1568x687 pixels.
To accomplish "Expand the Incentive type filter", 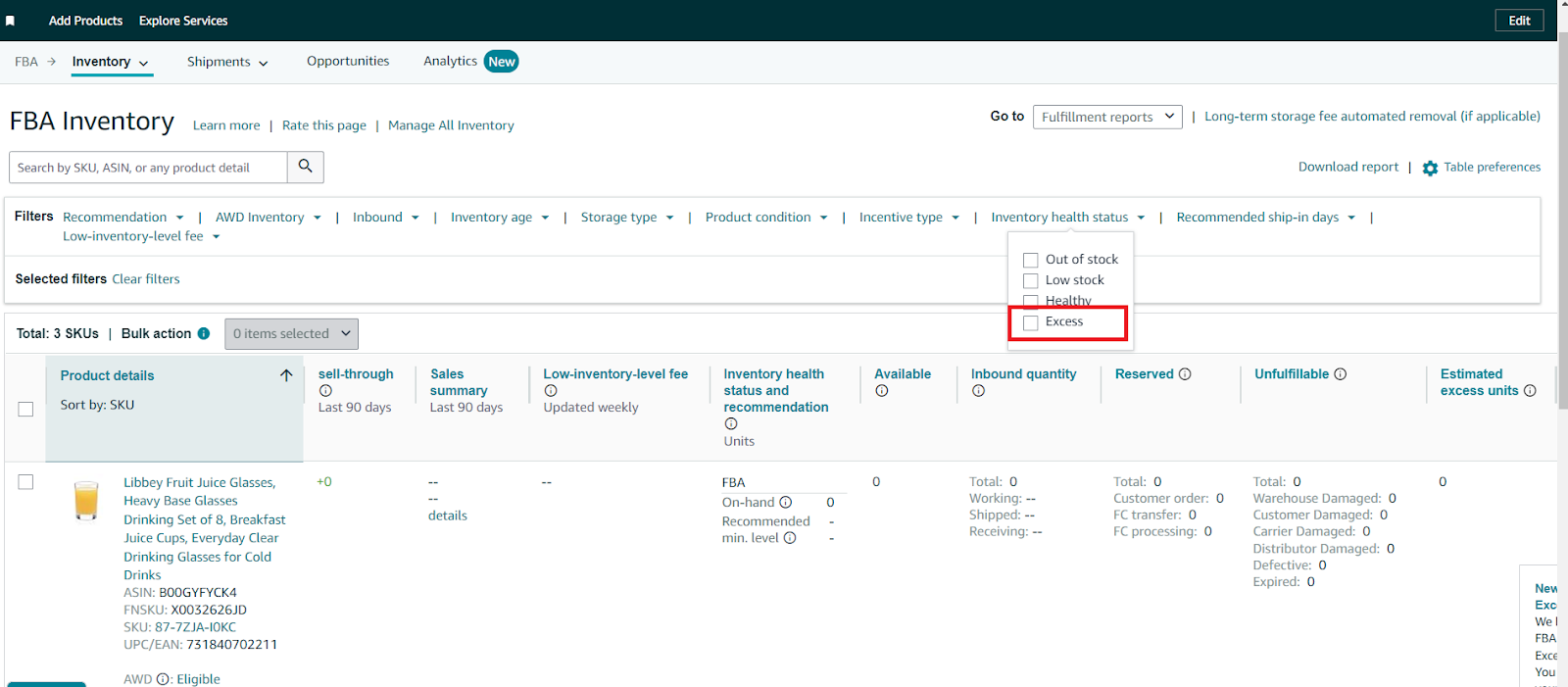I will 909,218.
